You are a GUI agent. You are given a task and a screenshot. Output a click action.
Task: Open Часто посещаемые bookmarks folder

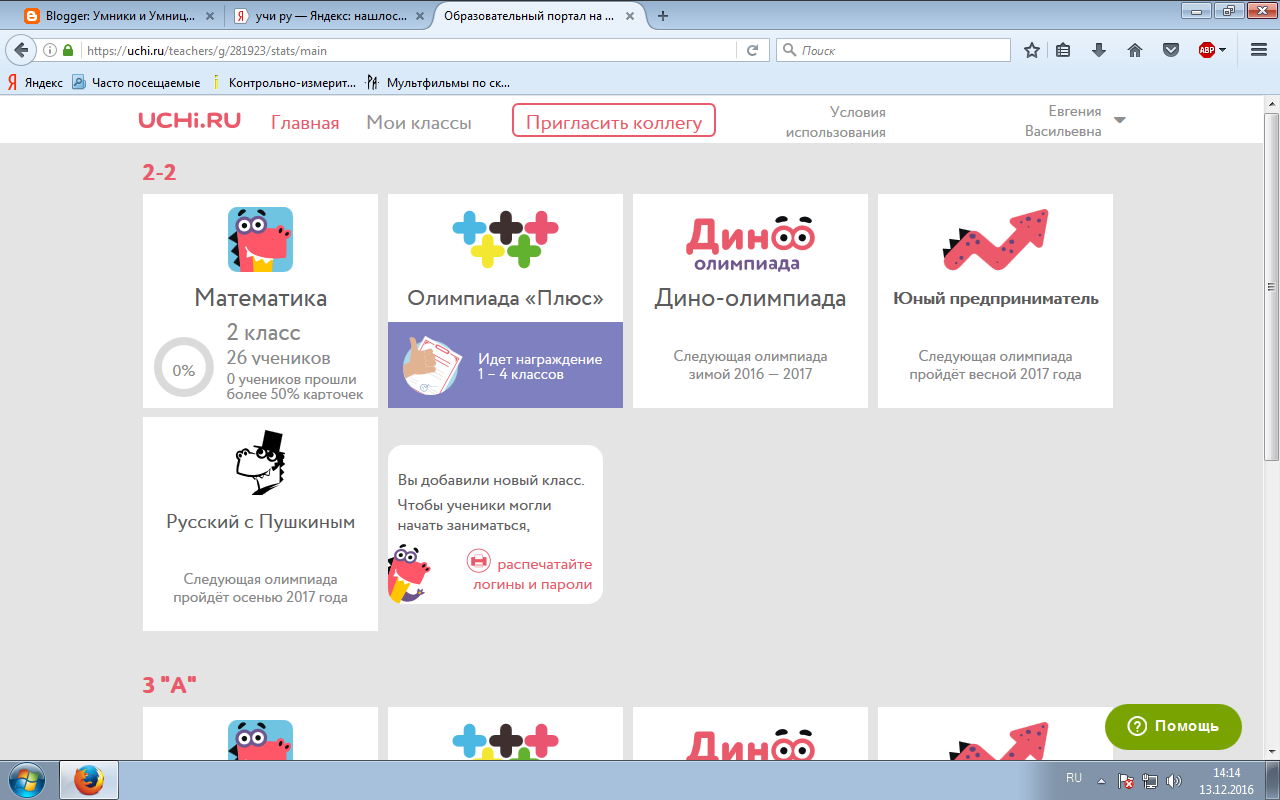point(136,83)
